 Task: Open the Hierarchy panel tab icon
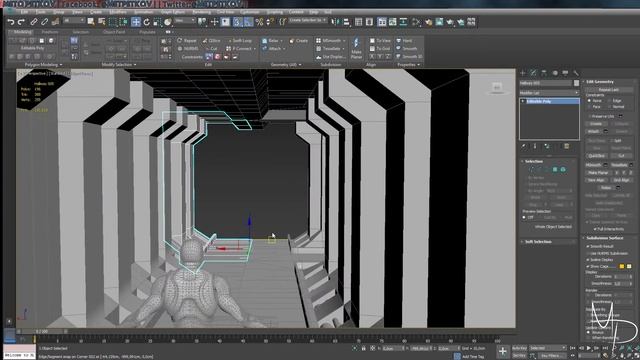point(544,73)
